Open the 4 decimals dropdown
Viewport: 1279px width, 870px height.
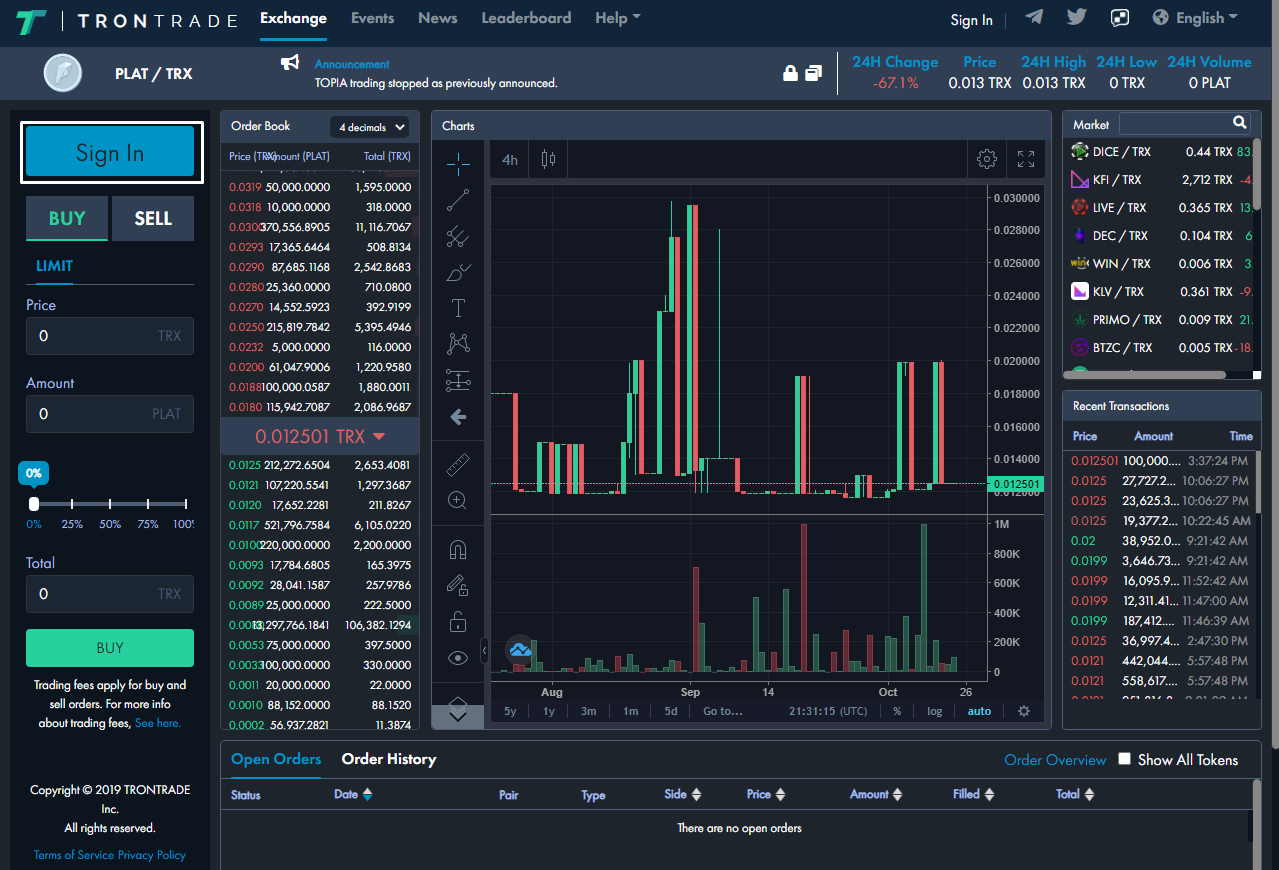click(x=370, y=127)
